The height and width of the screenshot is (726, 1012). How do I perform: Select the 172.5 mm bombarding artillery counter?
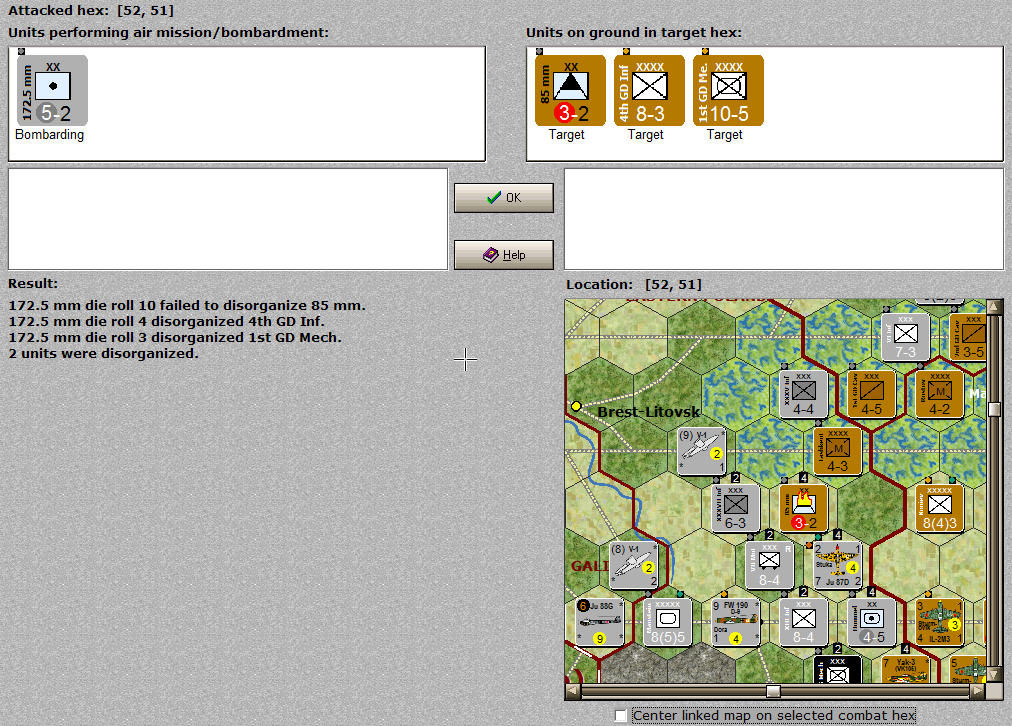click(52, 90)
